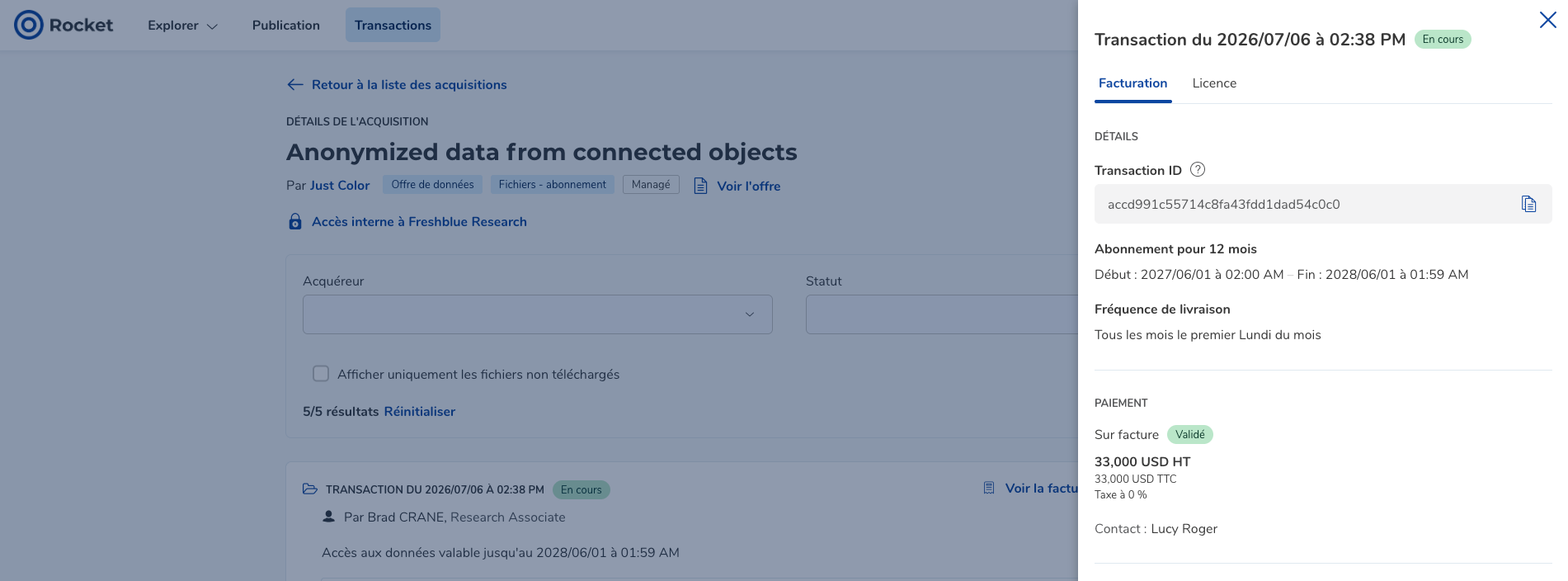This screenshot has width=1568, height=581.
Task: Select the Facturation tab
Action: click(1133, 83)
